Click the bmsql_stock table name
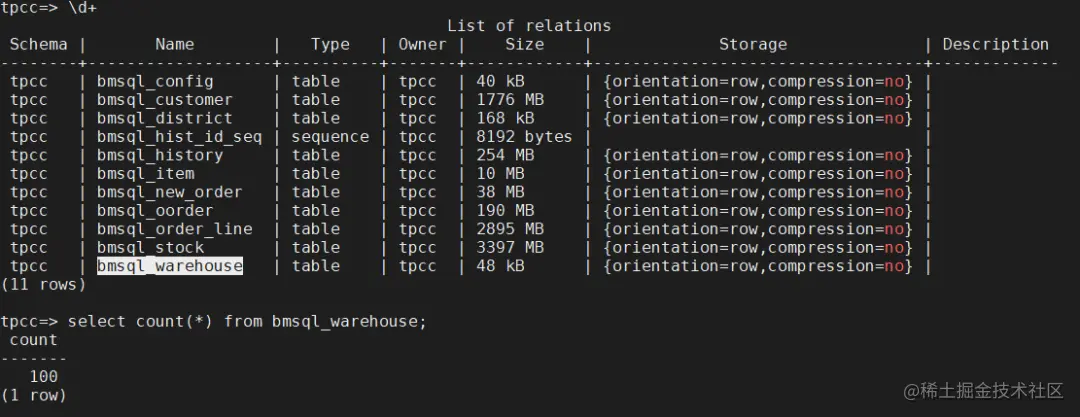 (150, 247)
